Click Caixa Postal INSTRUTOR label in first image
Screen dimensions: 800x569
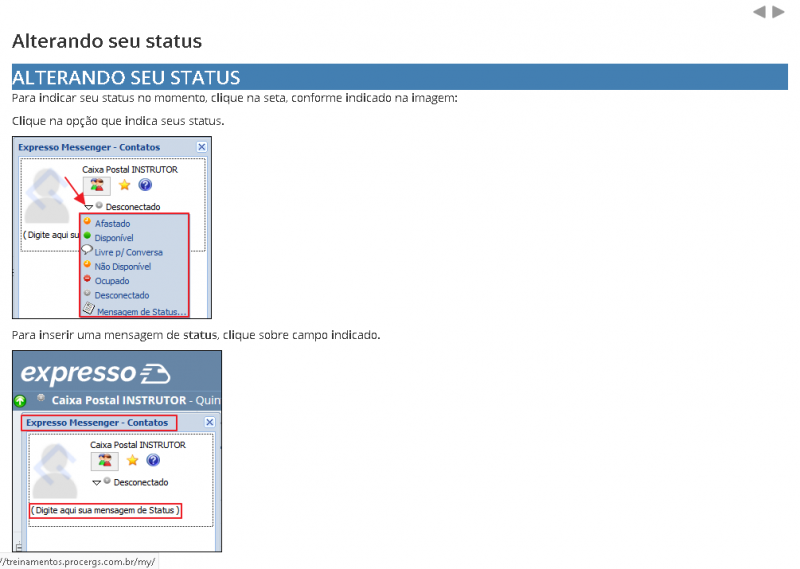point(130,169)
